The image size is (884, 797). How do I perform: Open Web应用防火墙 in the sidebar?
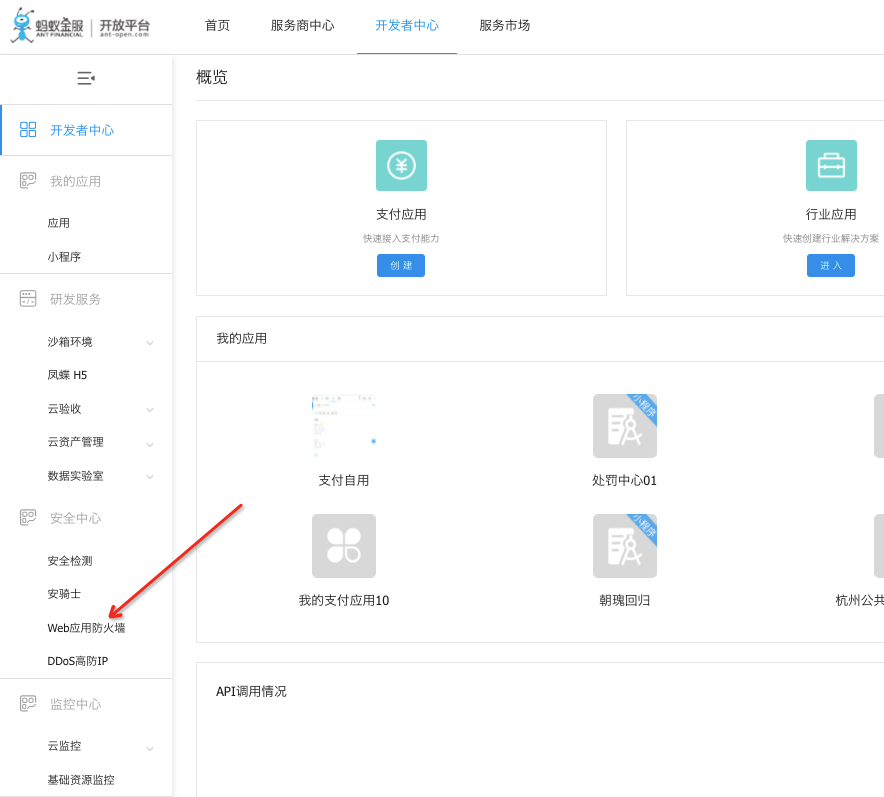[86, 627]
